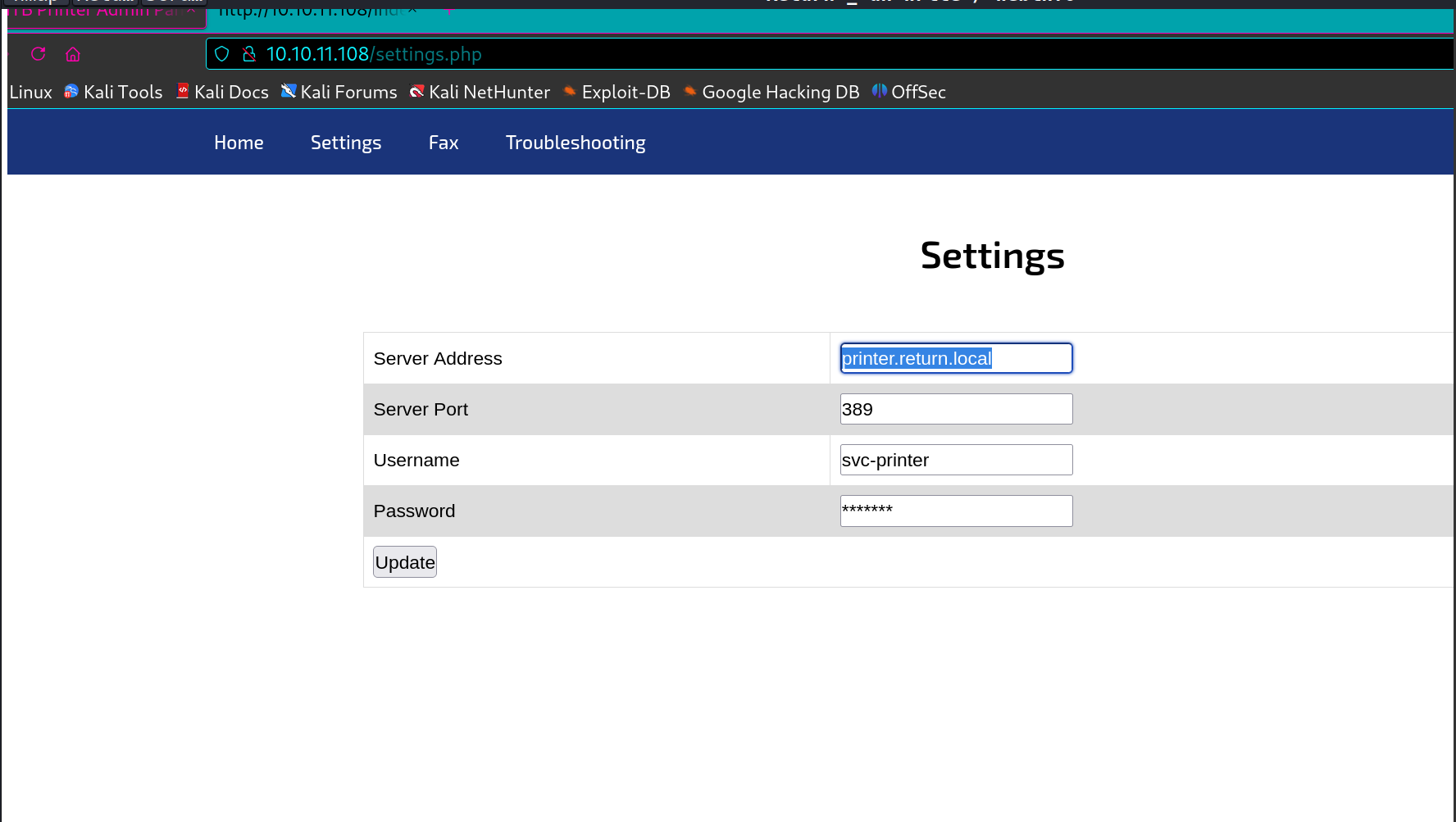The height and width of the screenshot is (822, 1456).
Task: Open the Exploit-DB bookmark
Action: (x=617, y=92)
